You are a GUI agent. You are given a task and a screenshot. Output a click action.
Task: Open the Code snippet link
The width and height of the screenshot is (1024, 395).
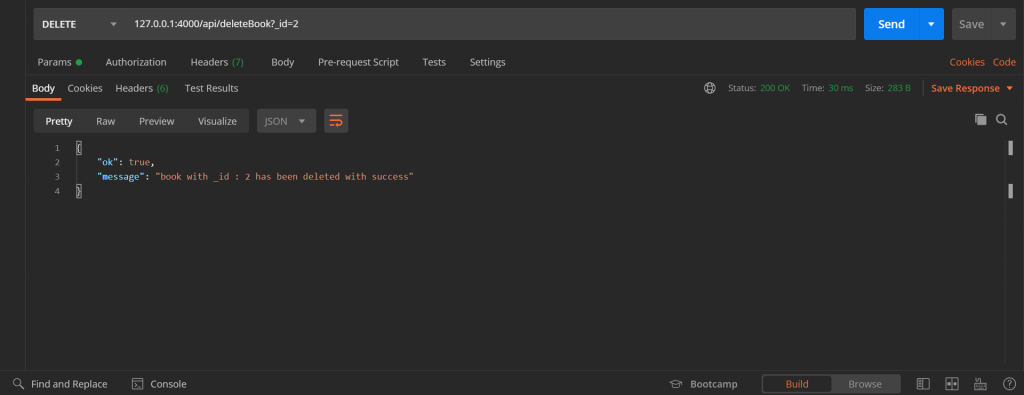pyautogui.click(x=1004, y=62)
